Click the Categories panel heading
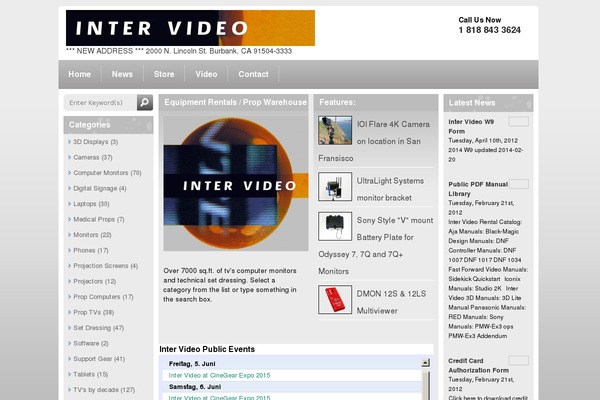This screenshot has height=400, width=600. point(90,125)
